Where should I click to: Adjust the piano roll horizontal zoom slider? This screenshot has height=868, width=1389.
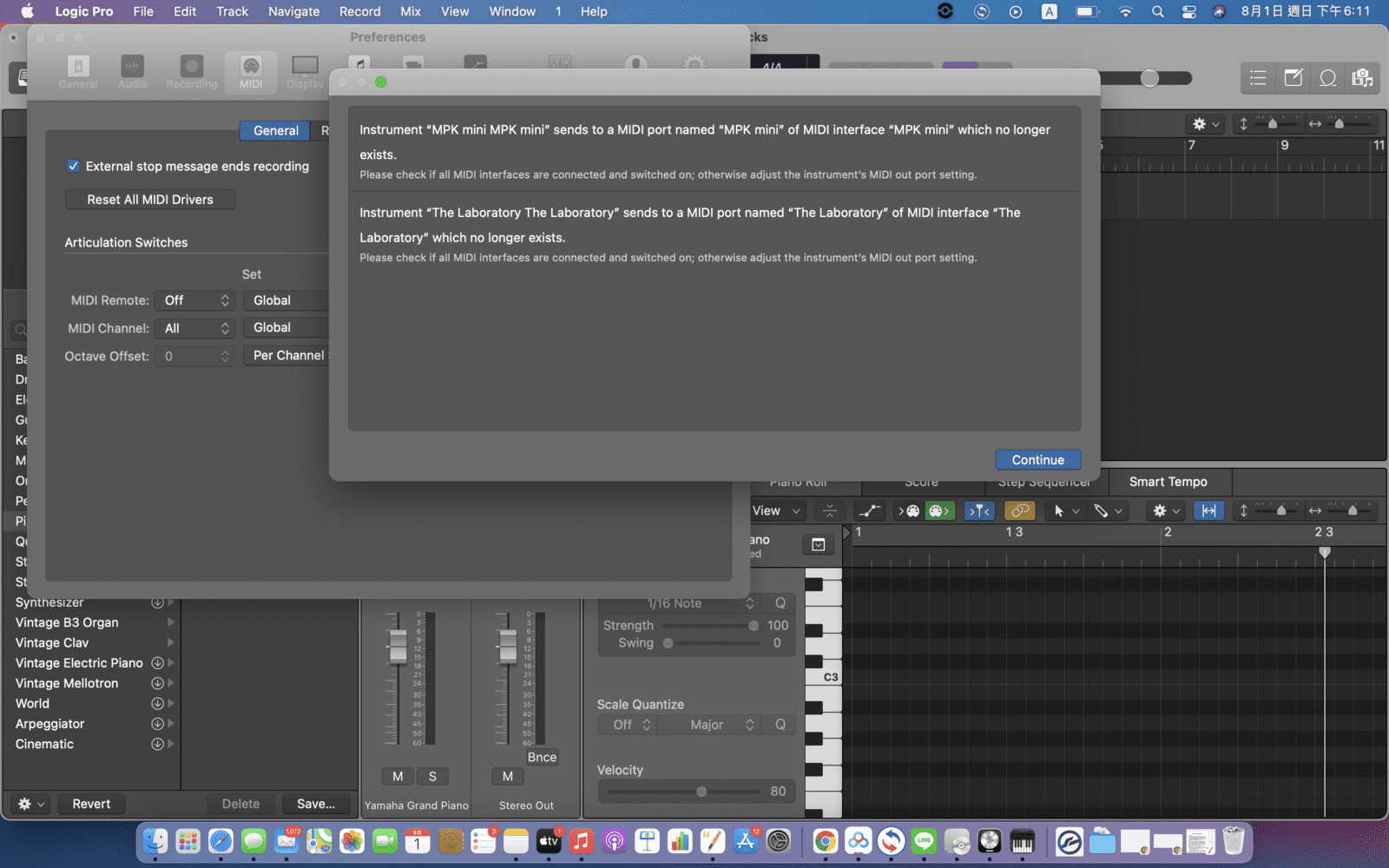[x=1353, y=510]
